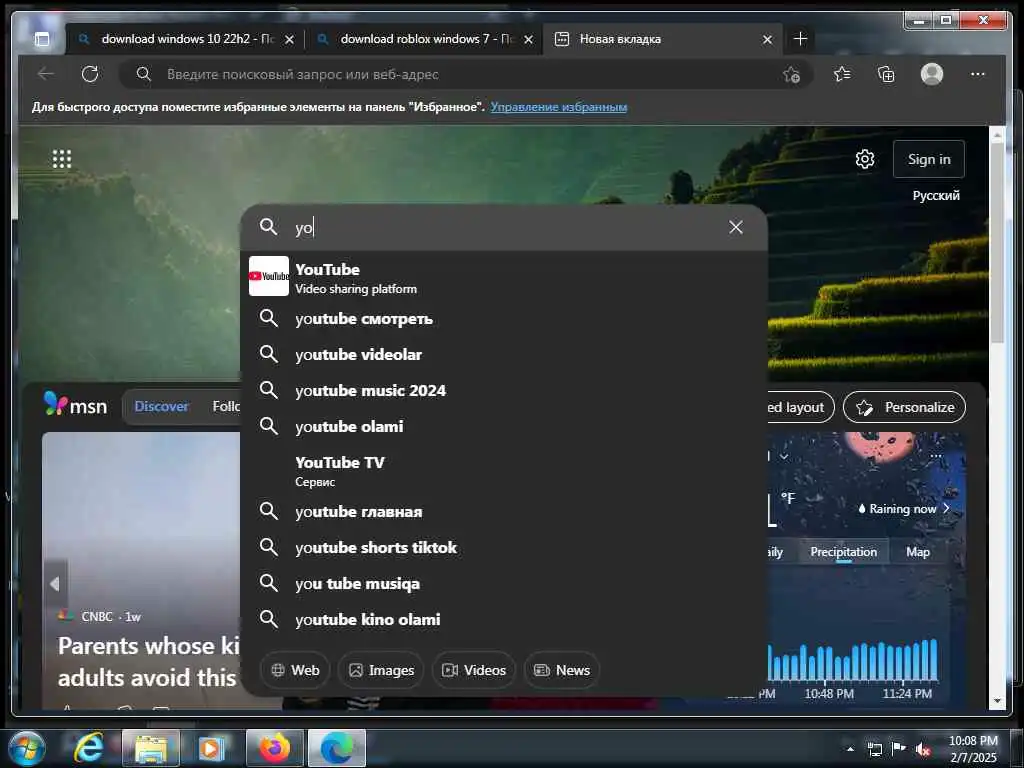Select the Discover feed tab

coord(161,406)
